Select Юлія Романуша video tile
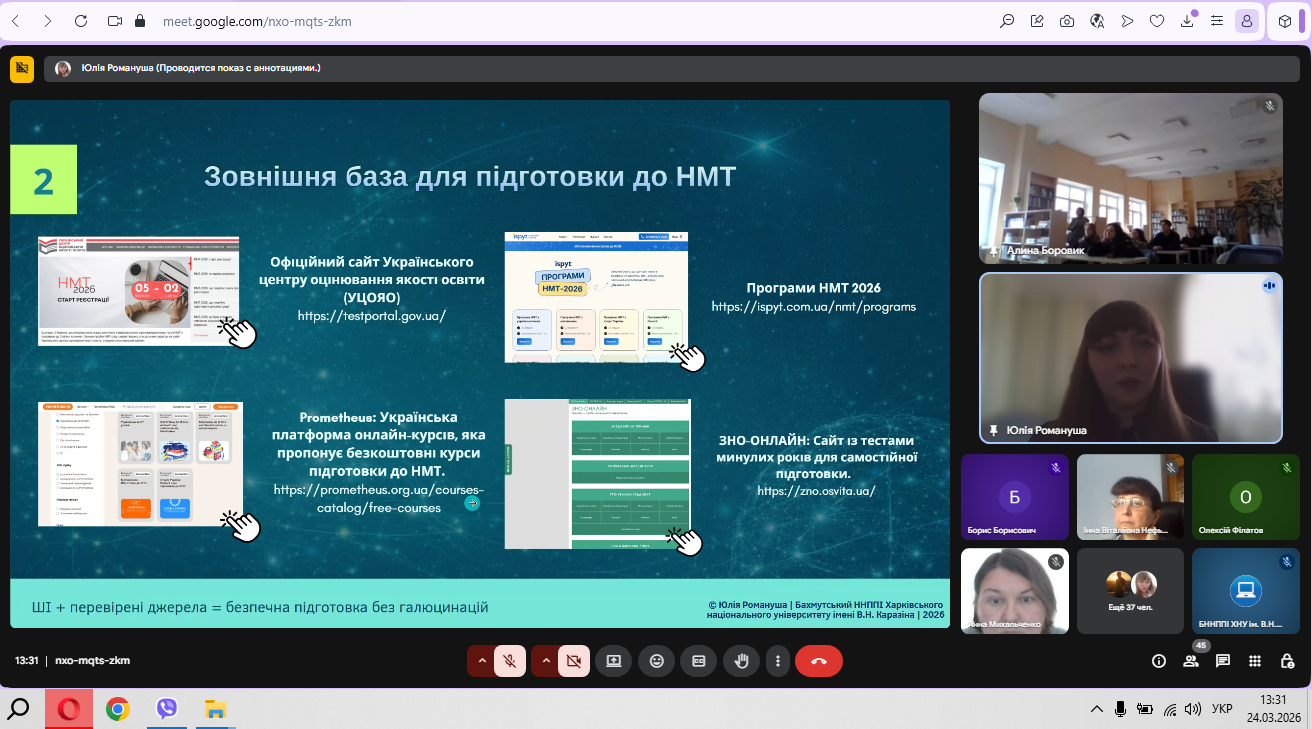The width and height of the screenshot is (1312, 729). 1130,358
